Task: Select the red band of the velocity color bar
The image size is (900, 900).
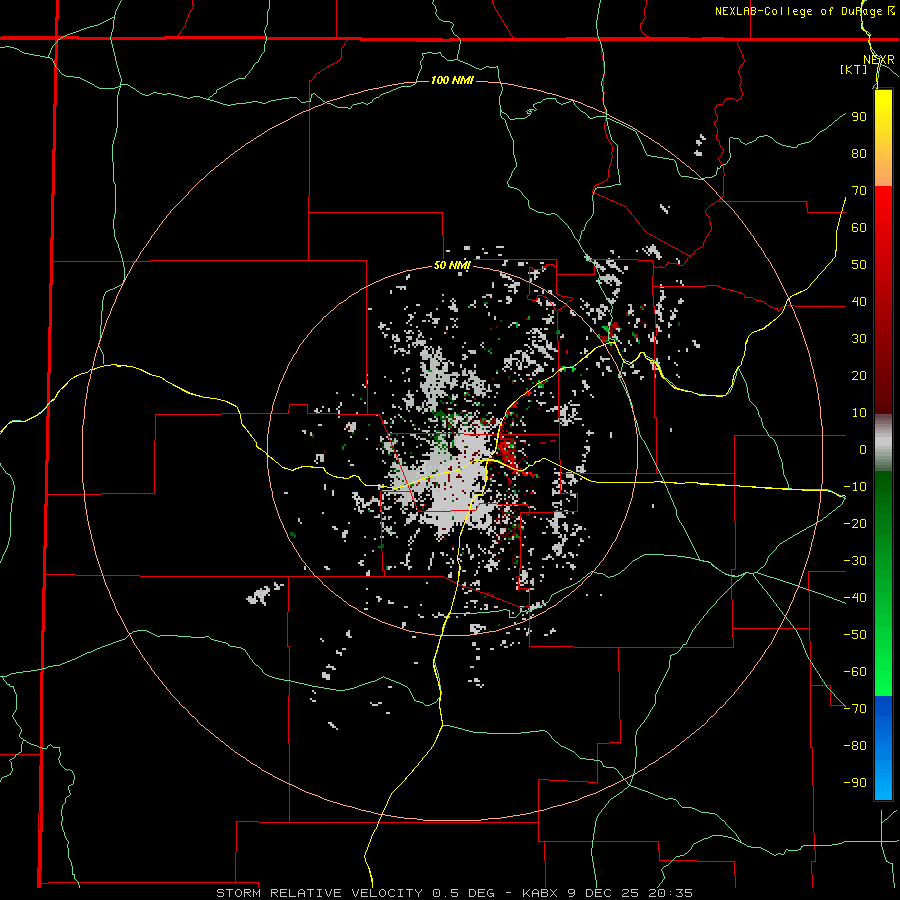Action: [883, 300]
